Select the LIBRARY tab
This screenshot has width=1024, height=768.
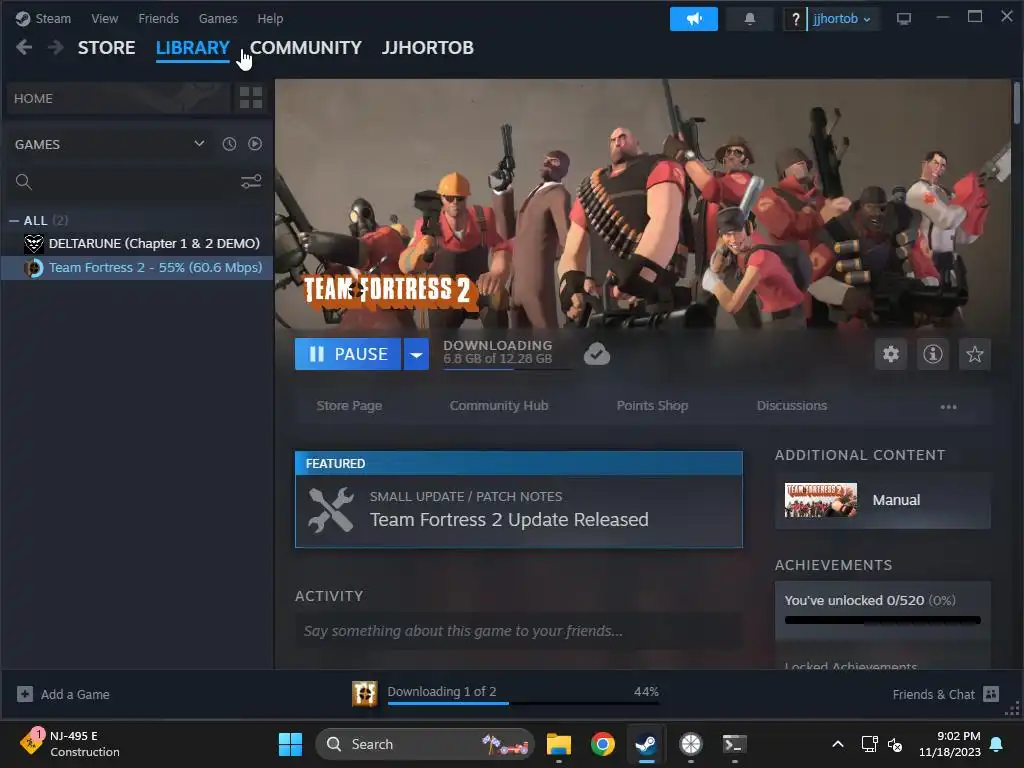tap(193, 48)
